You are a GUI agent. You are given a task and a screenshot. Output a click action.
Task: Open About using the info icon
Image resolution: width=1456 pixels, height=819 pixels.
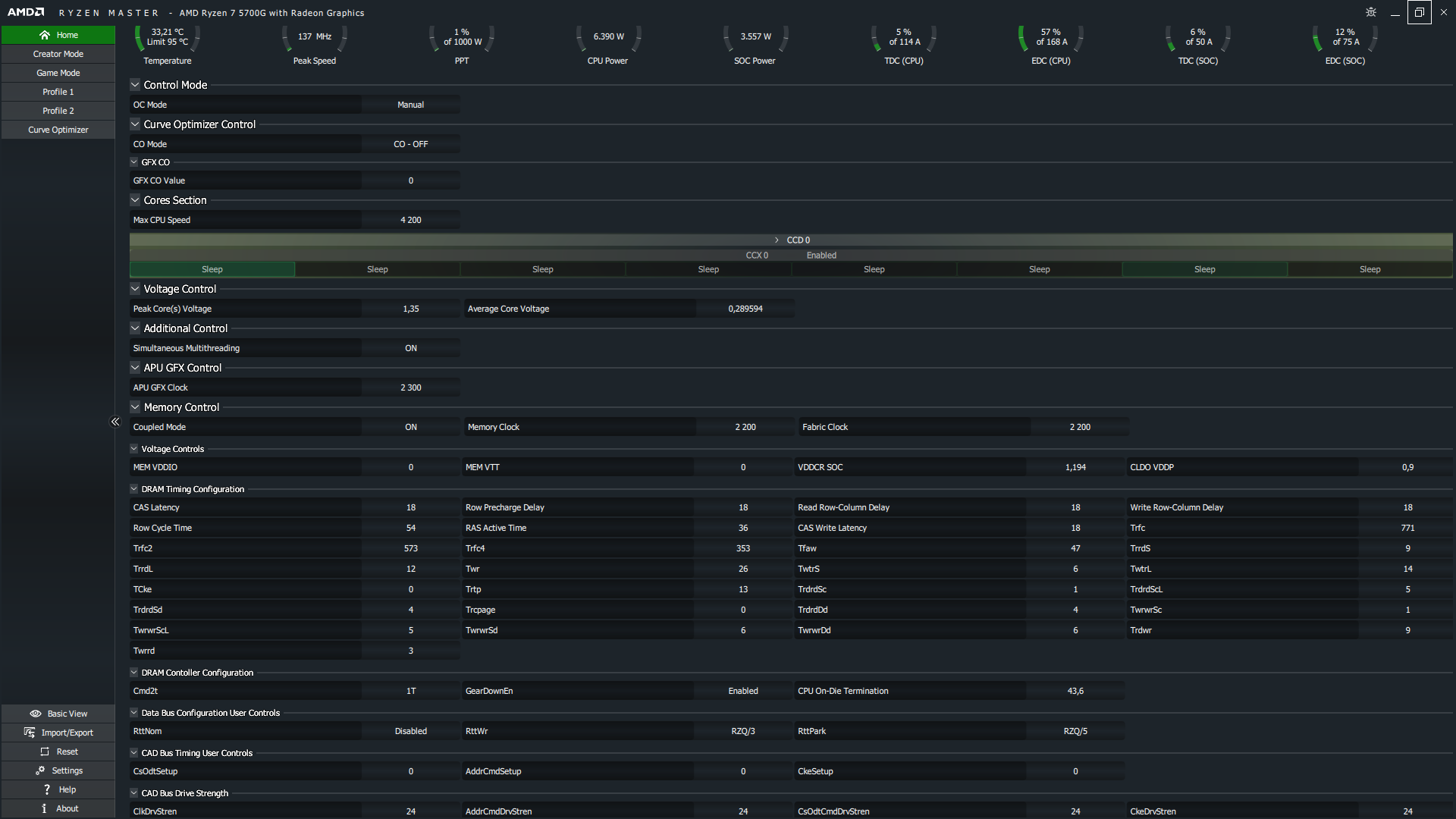(45, 808)
